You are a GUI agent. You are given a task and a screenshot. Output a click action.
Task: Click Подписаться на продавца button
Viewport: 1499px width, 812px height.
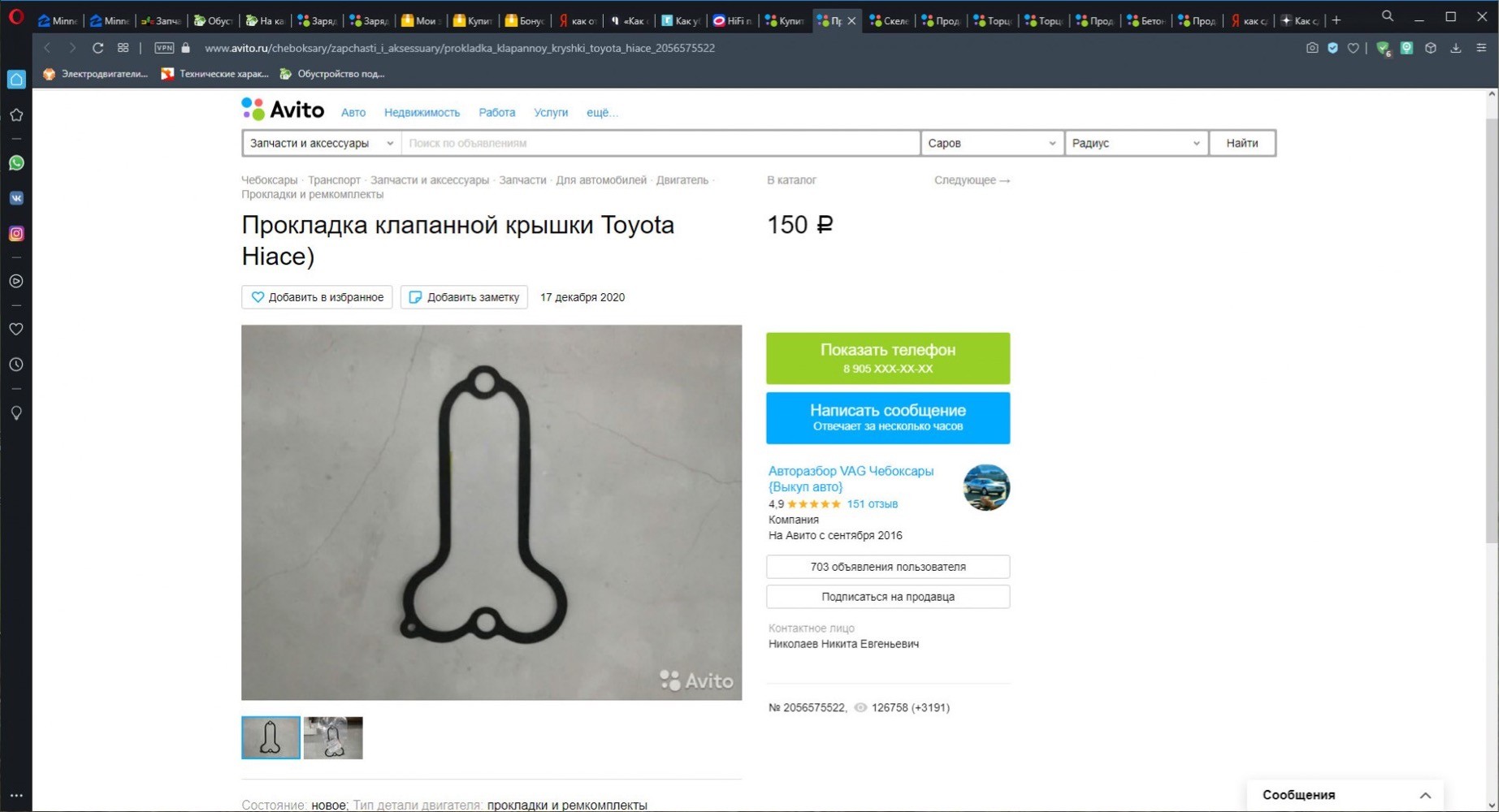(x=888, y=597)
